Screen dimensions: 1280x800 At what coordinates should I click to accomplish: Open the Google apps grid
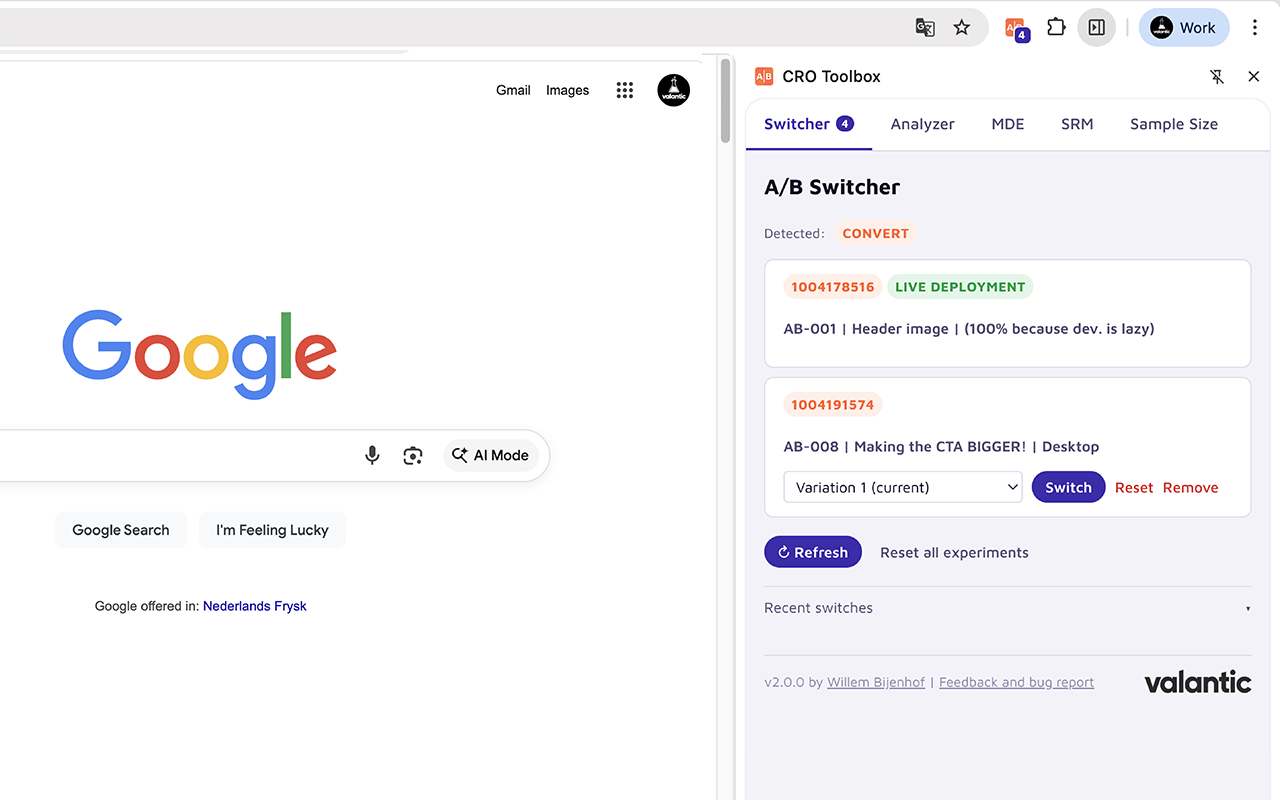[625, 90]
